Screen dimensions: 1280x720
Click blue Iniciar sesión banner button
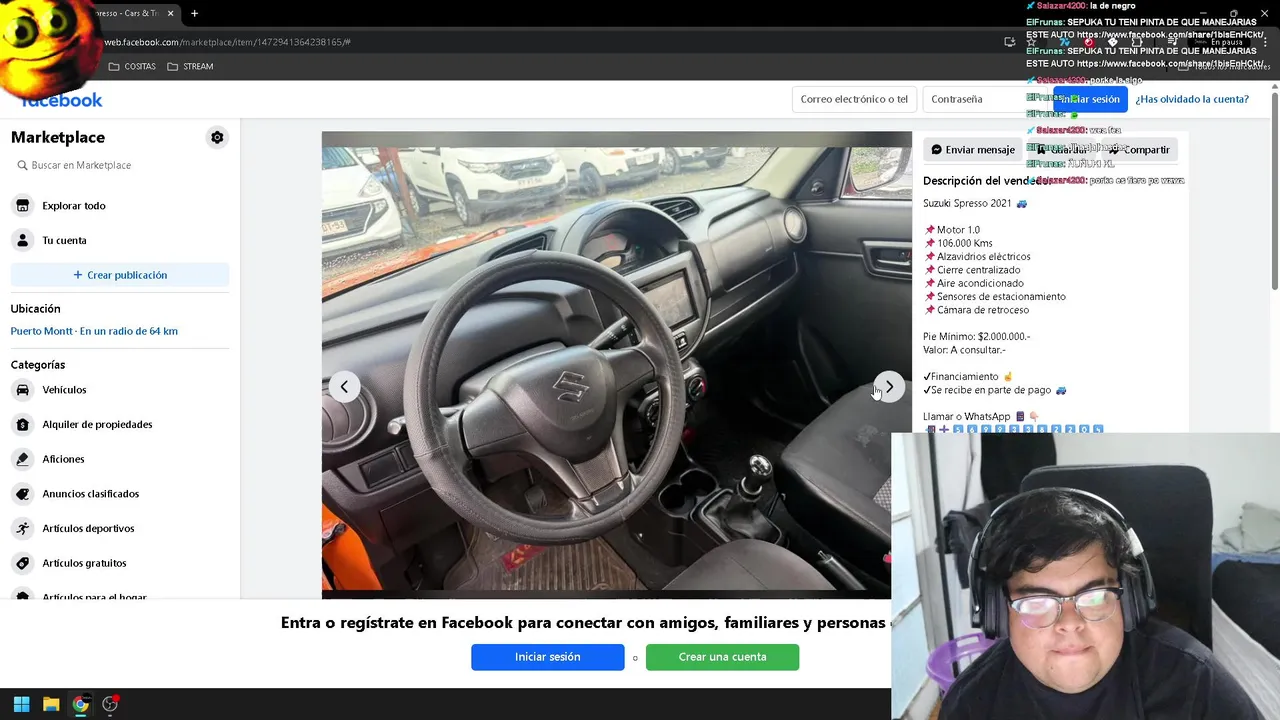(x=548, y=657)
